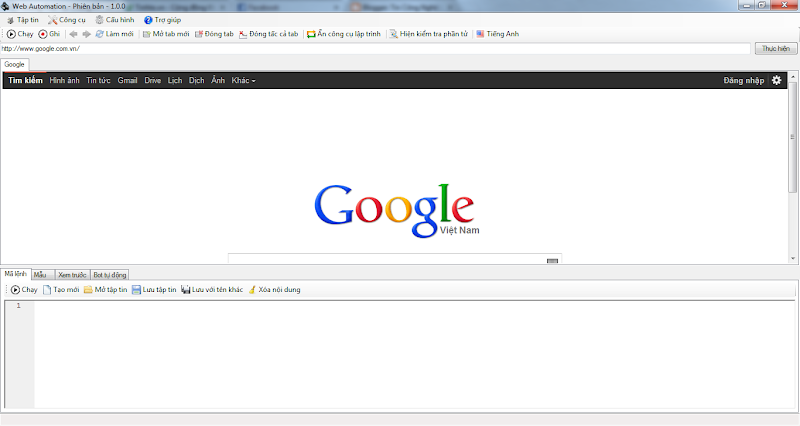The height and width of the screenshot is (426, 800).
Task: Open a file with Mở tập tin
Action: tap(106, 290)
